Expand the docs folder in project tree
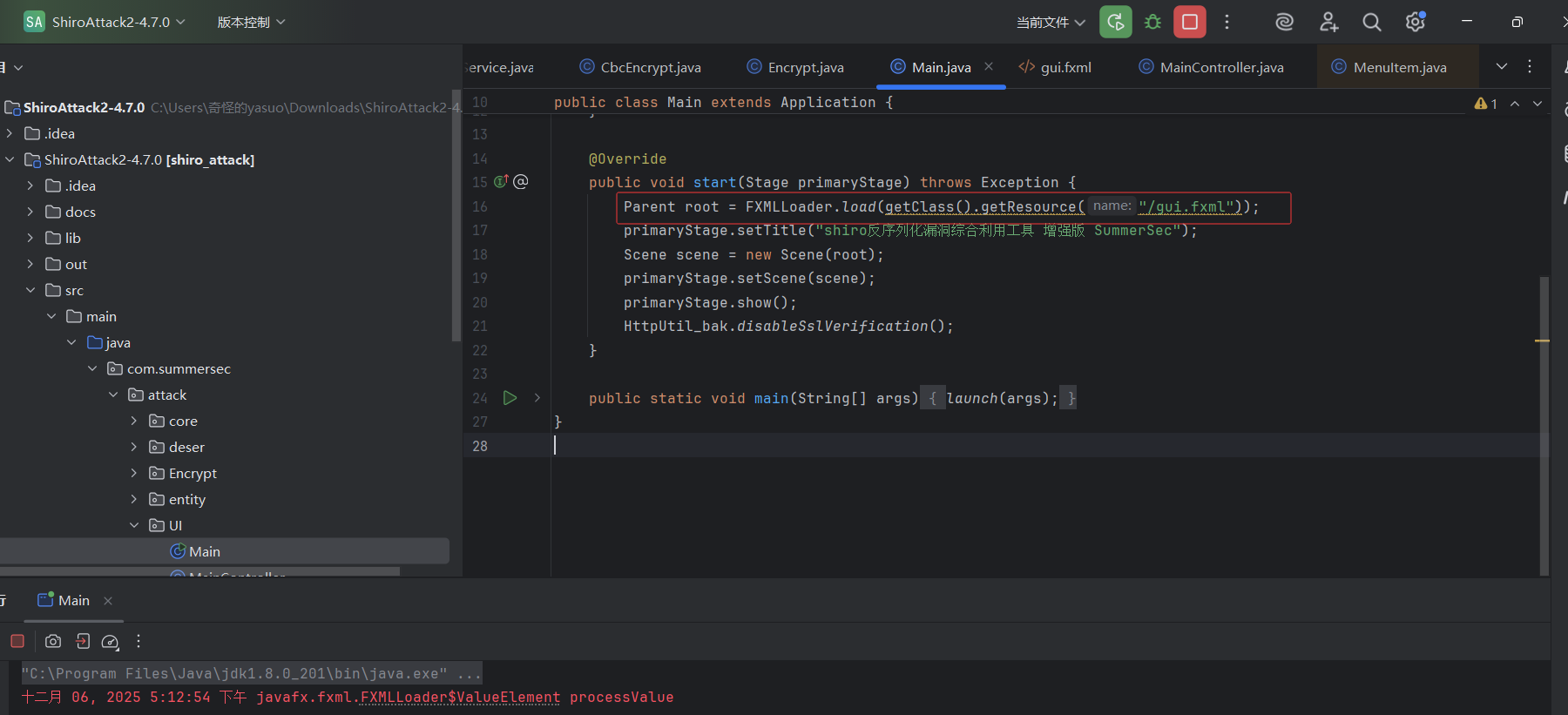This screenshot has width=1568, height=715. pyautogui.click(x=30, y=212)
